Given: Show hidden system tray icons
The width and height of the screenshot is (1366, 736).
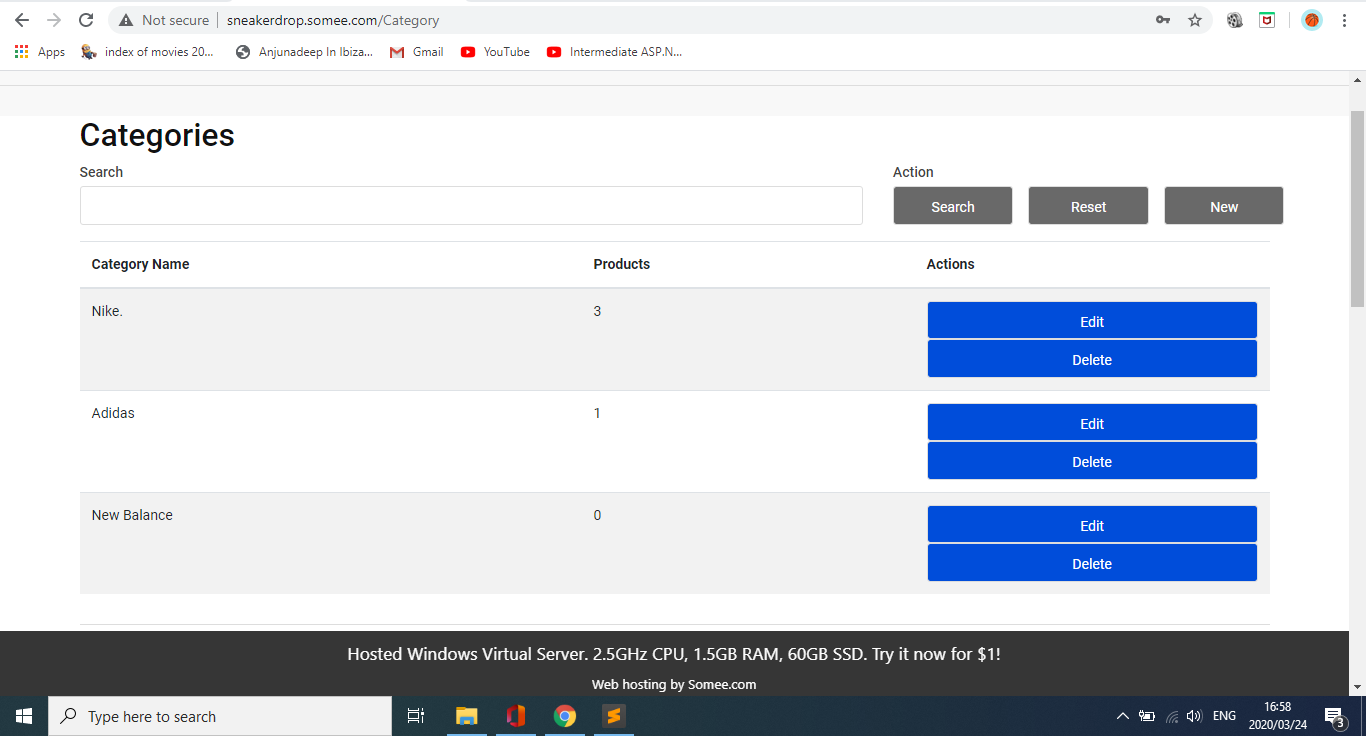Looking at the screenshot, I should (1122, 716).
